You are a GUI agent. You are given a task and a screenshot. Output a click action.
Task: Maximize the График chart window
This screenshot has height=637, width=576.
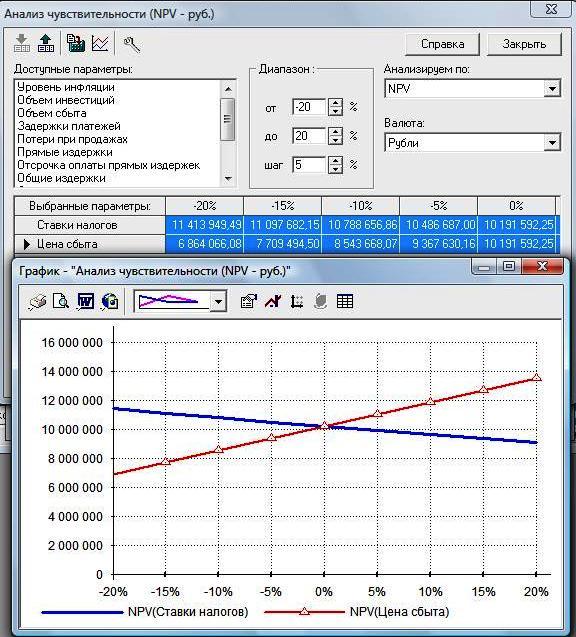tap(509, 266)
